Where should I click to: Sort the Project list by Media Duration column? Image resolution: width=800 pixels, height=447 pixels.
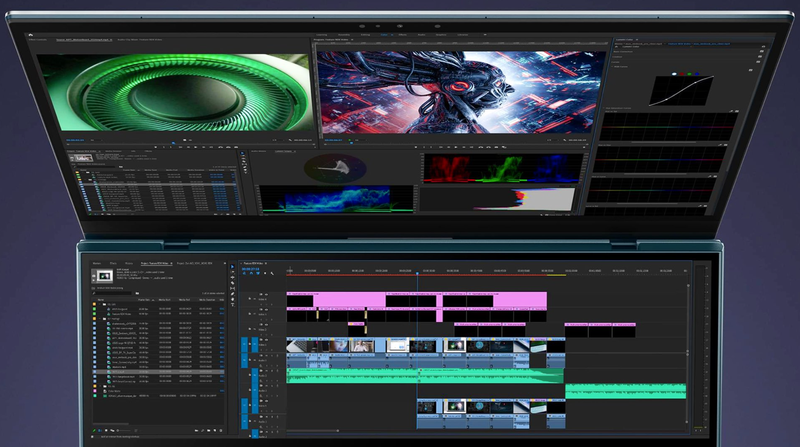coord(207,300)
